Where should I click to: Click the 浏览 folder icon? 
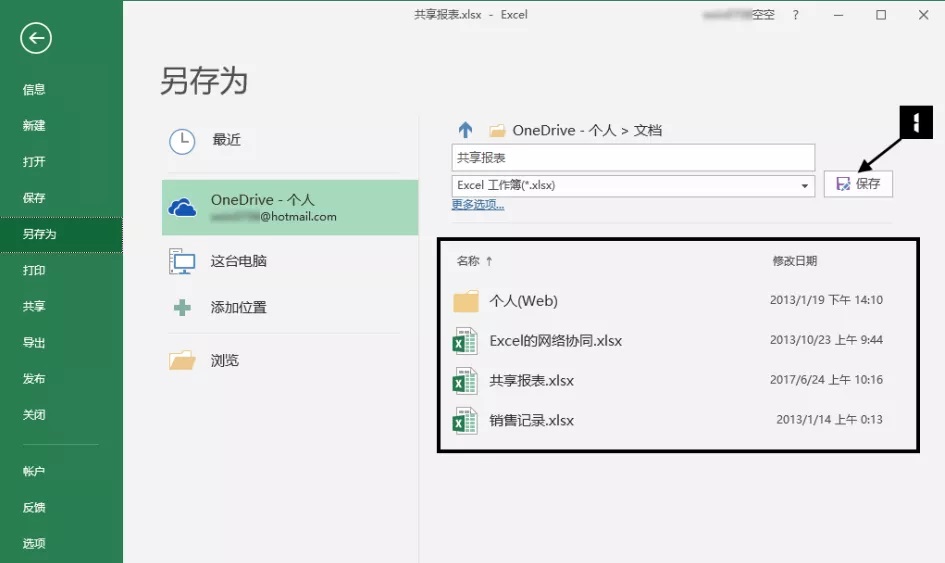182,360
